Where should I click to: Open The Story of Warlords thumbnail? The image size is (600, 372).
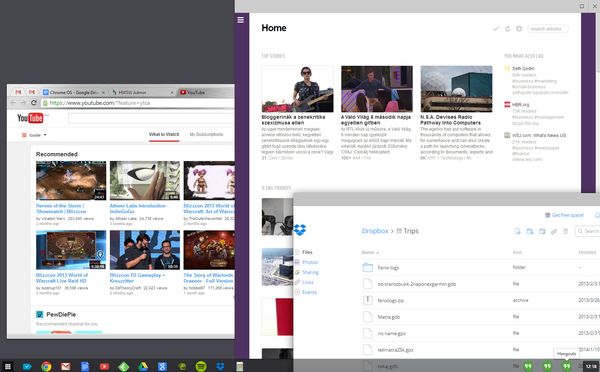(x=209, y=250)
